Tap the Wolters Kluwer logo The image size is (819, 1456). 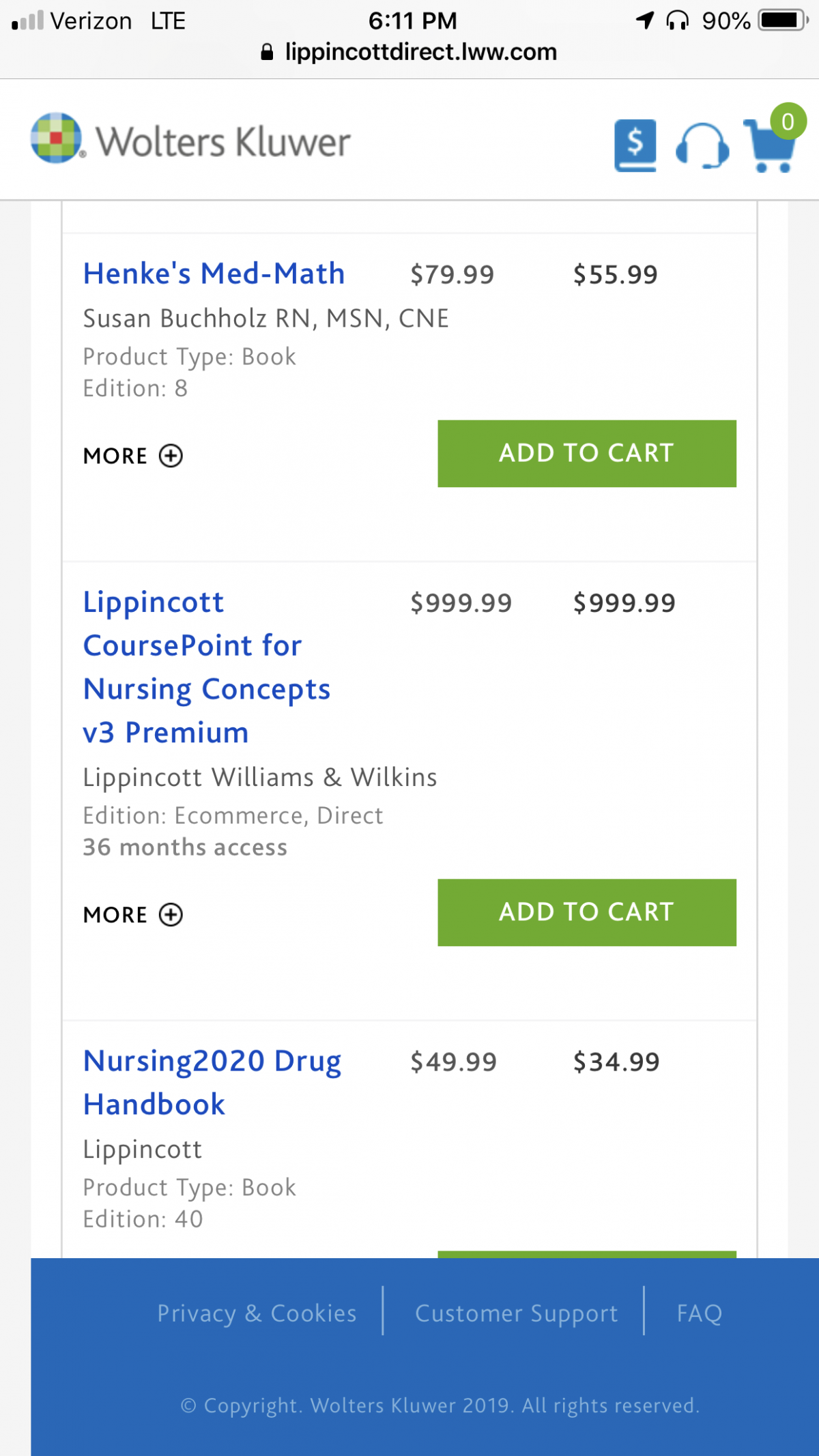(x=190, y=139)
